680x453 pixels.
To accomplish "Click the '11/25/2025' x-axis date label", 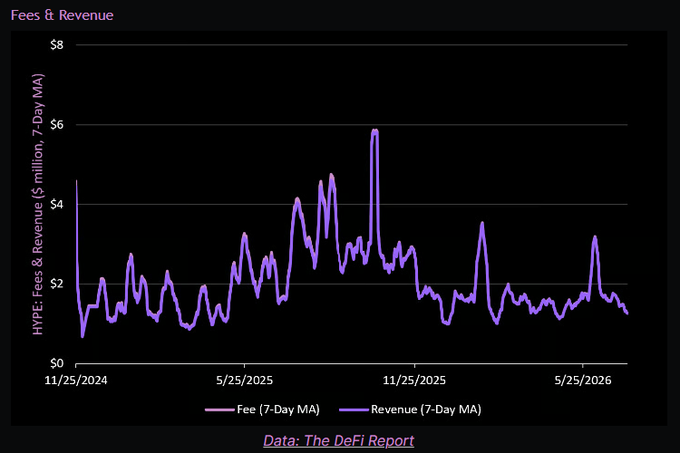I will click(x=414, y=380).
